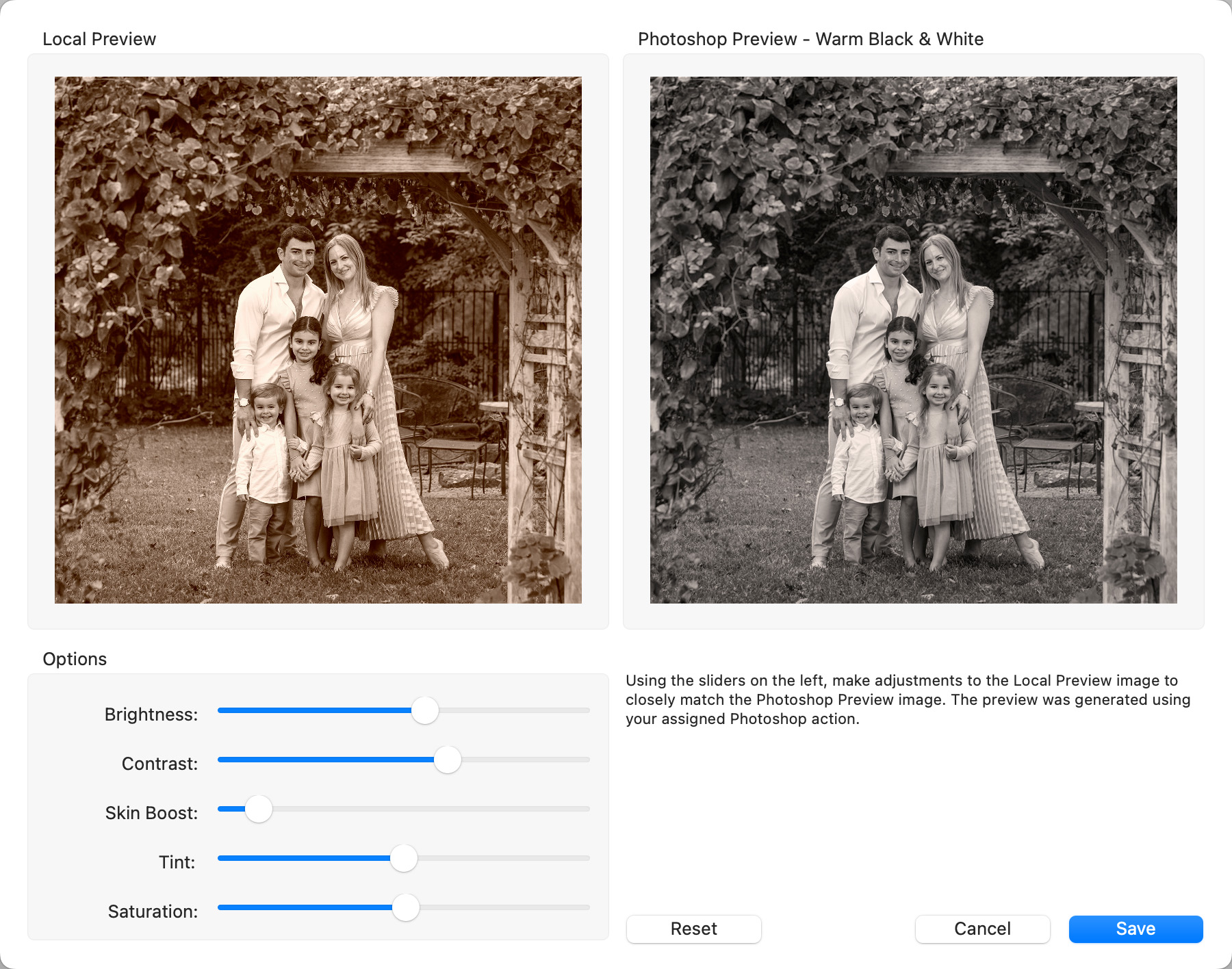This screenshot has width=1232, height=969.
Task: Click the Skin Boost label
Action: [x=151, y=813]
